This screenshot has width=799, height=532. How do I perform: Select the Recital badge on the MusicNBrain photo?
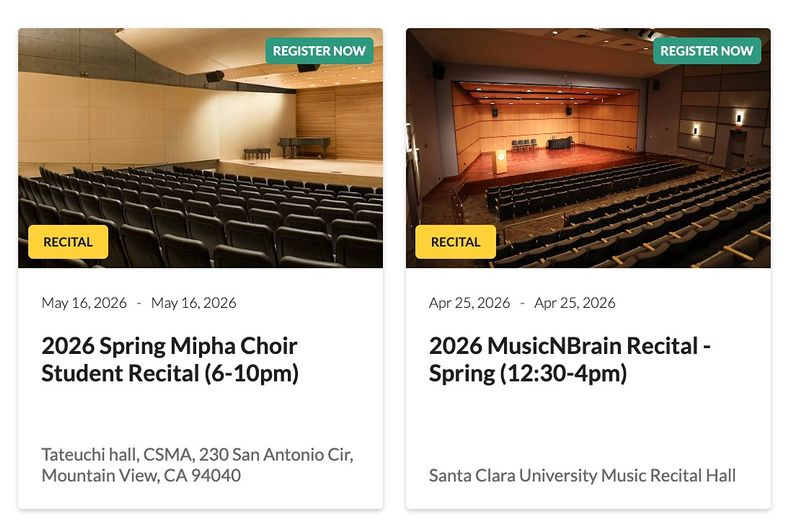455,242
